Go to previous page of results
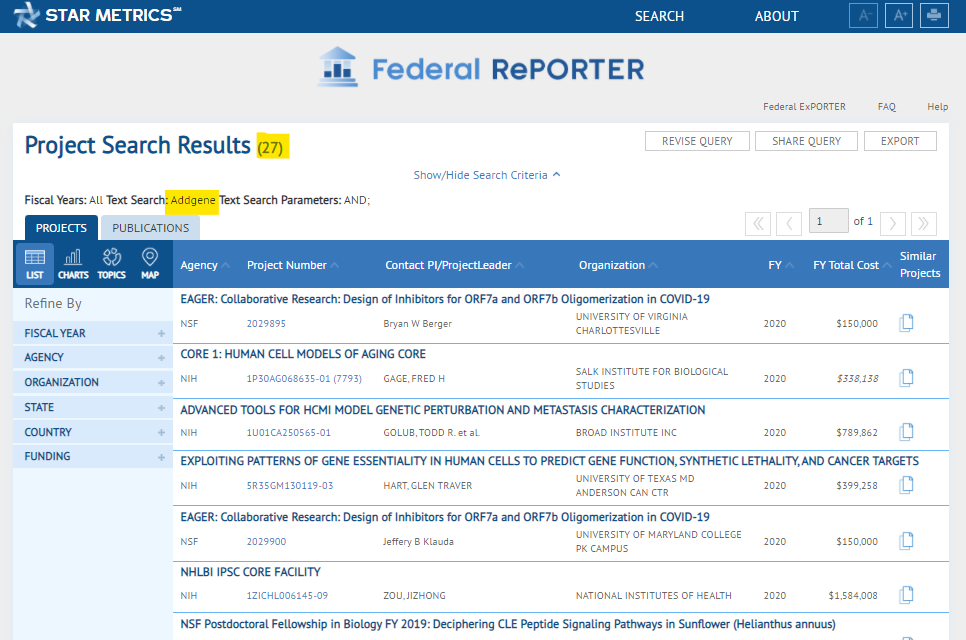The height and width of the screenshot is (640, 966). [789, 224]
